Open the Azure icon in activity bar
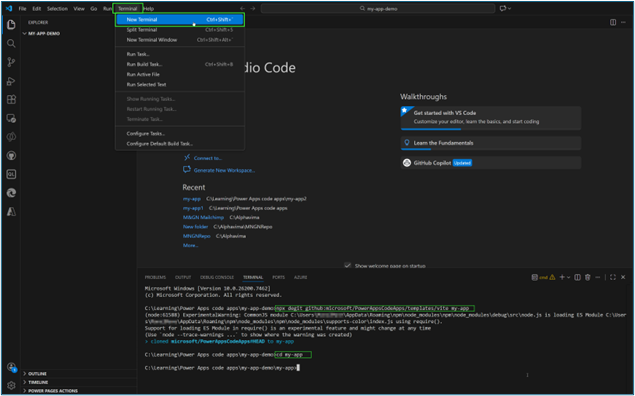The width and height of the screenshot is (635, 396). pos(11,211)
